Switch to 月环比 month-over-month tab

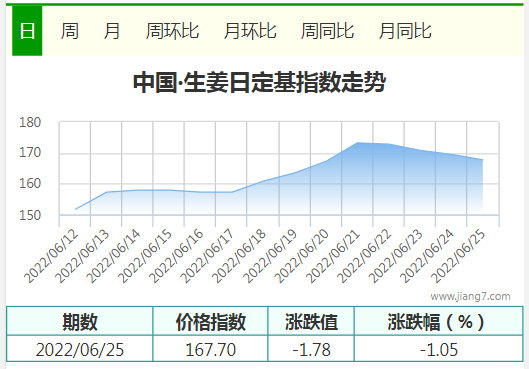(x=250, y=31)
